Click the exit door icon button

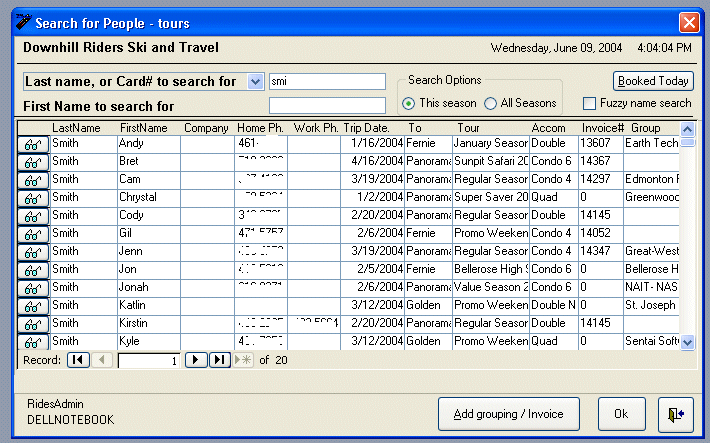tap(676, 414)
